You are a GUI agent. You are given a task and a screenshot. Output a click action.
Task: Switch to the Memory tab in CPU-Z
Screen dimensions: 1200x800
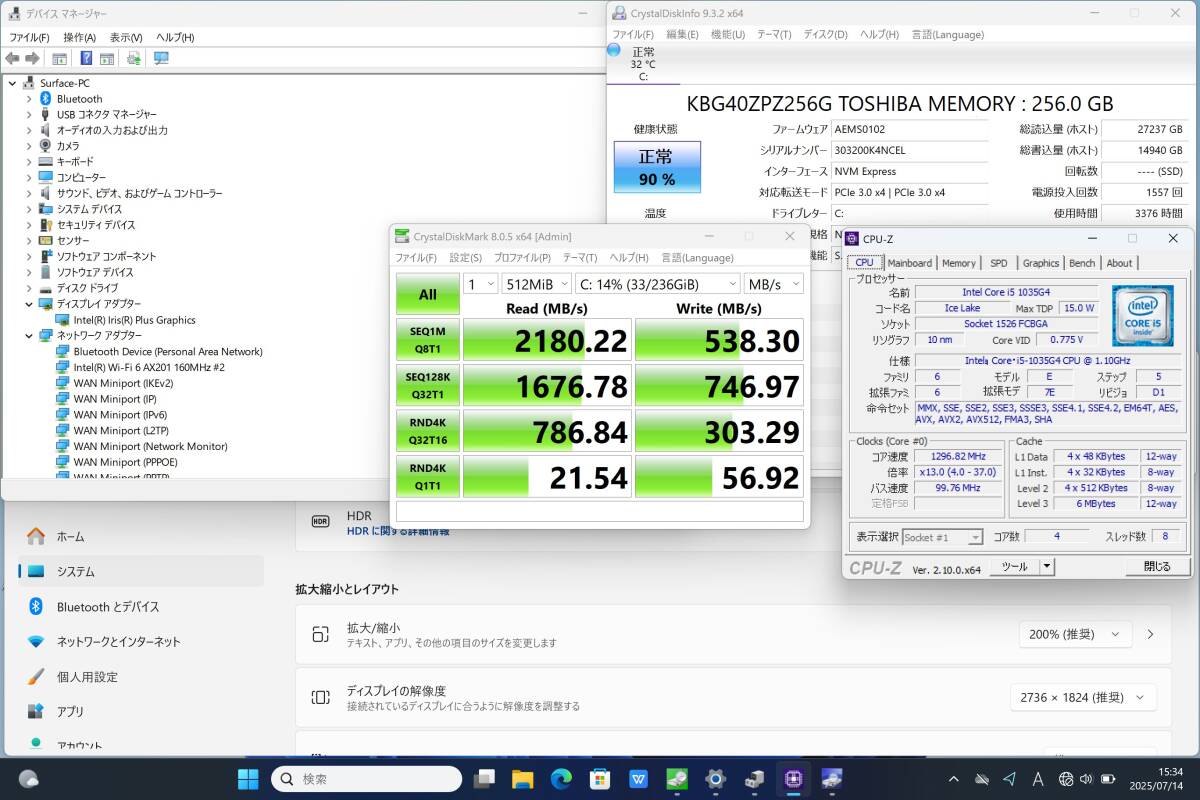959,263
